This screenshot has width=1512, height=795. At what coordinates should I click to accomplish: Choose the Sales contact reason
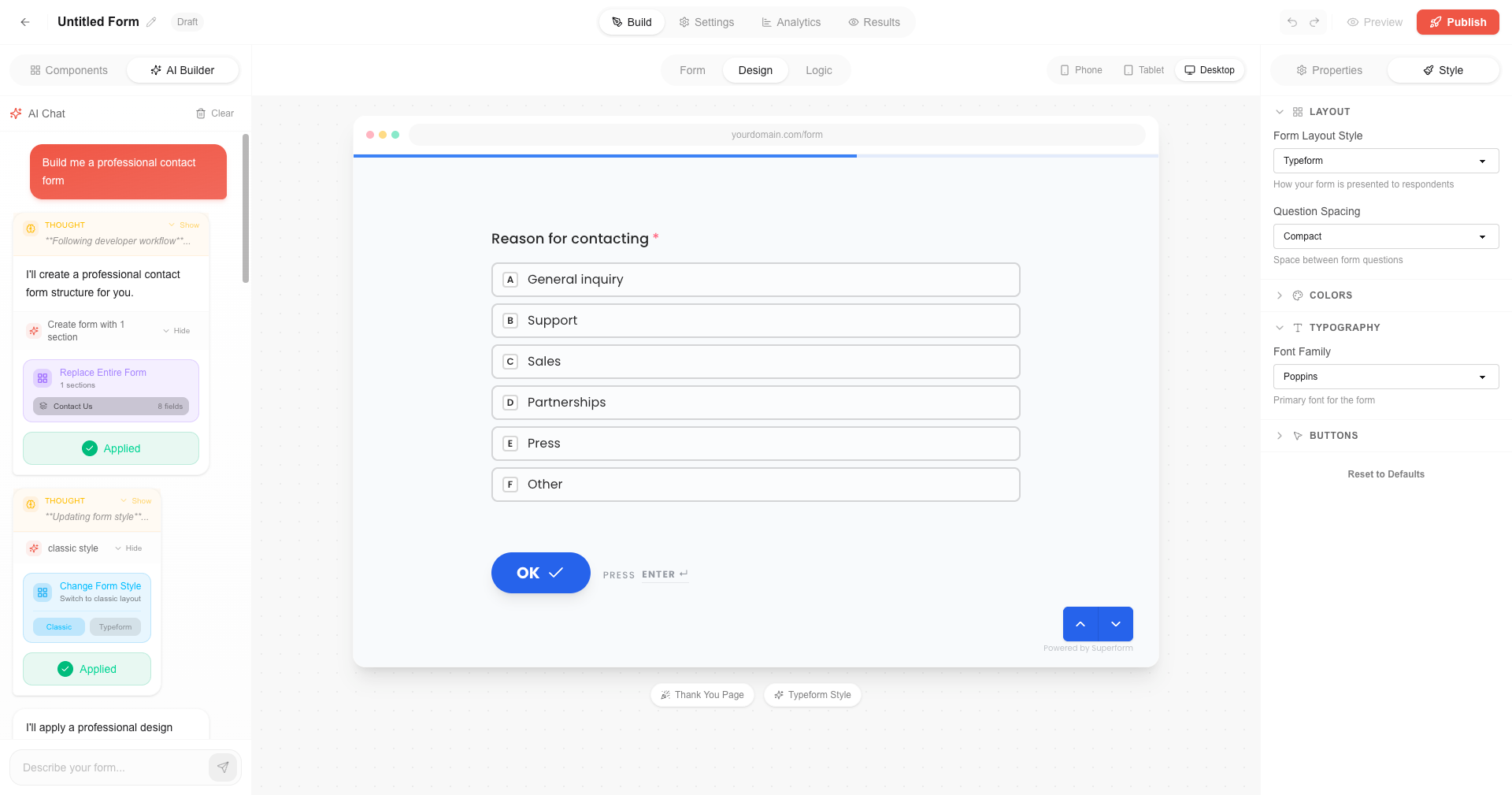click(x=755, y=361)
